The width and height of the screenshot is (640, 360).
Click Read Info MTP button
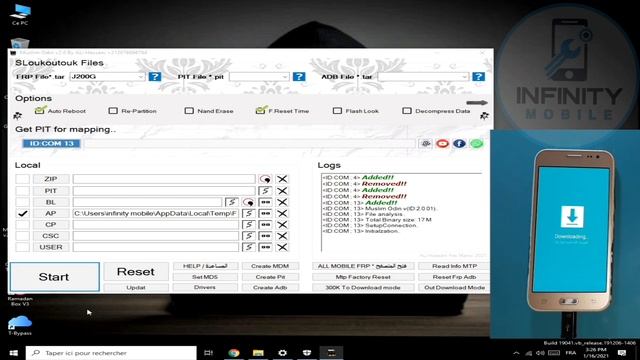454,266
